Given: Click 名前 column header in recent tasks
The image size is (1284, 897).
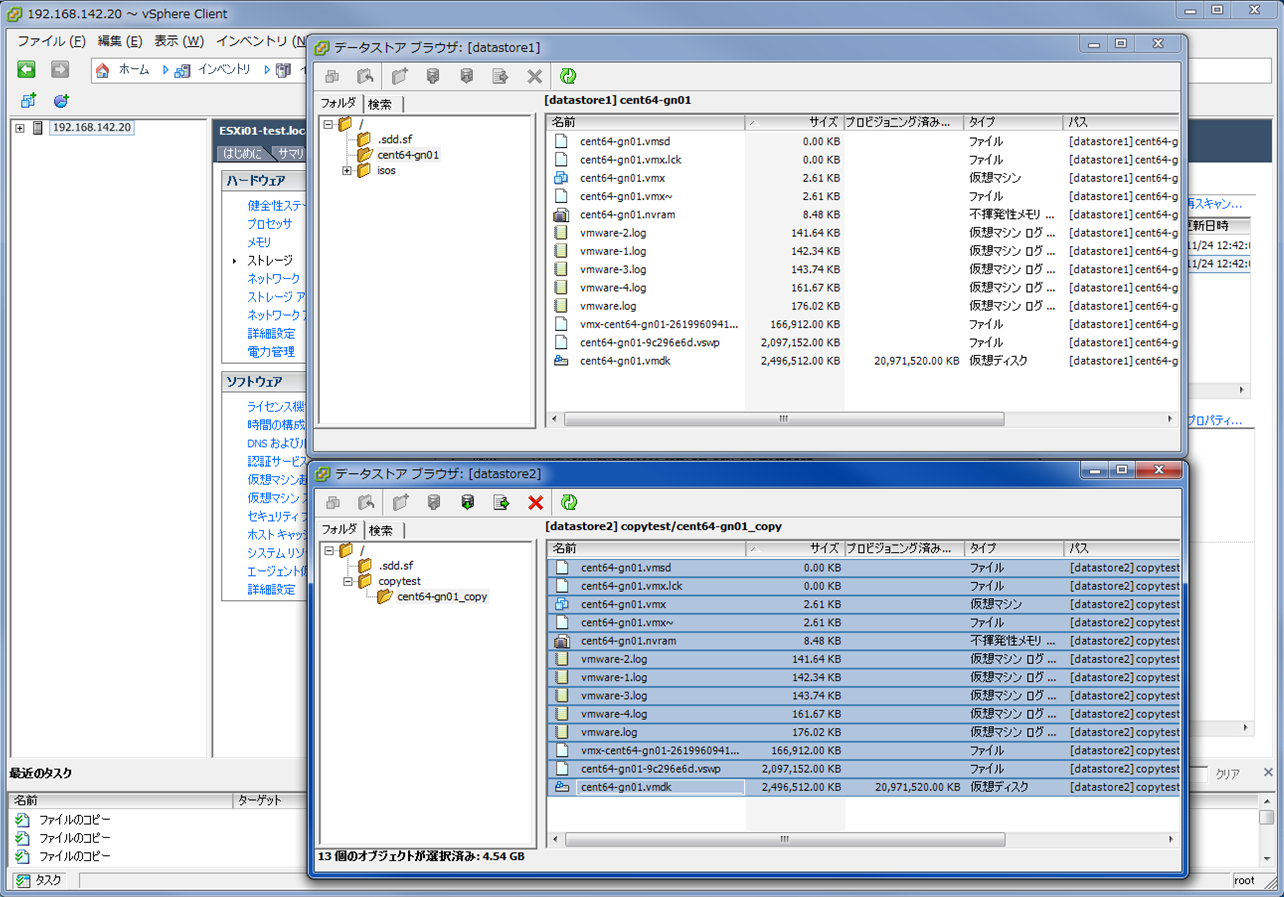Looking at the screenshot, I should tap(121, 801).
